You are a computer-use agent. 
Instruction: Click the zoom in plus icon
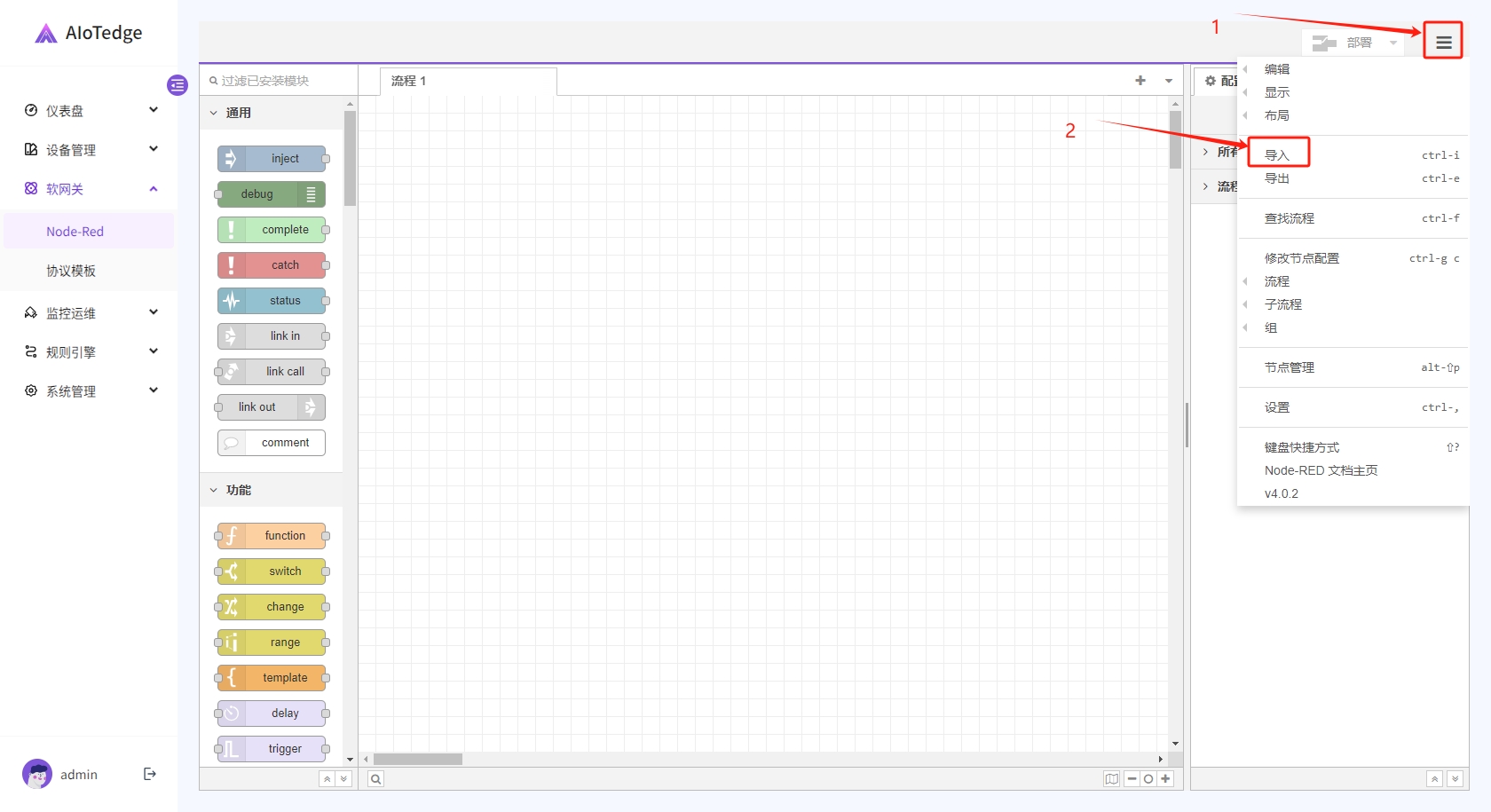(1165, 778)
